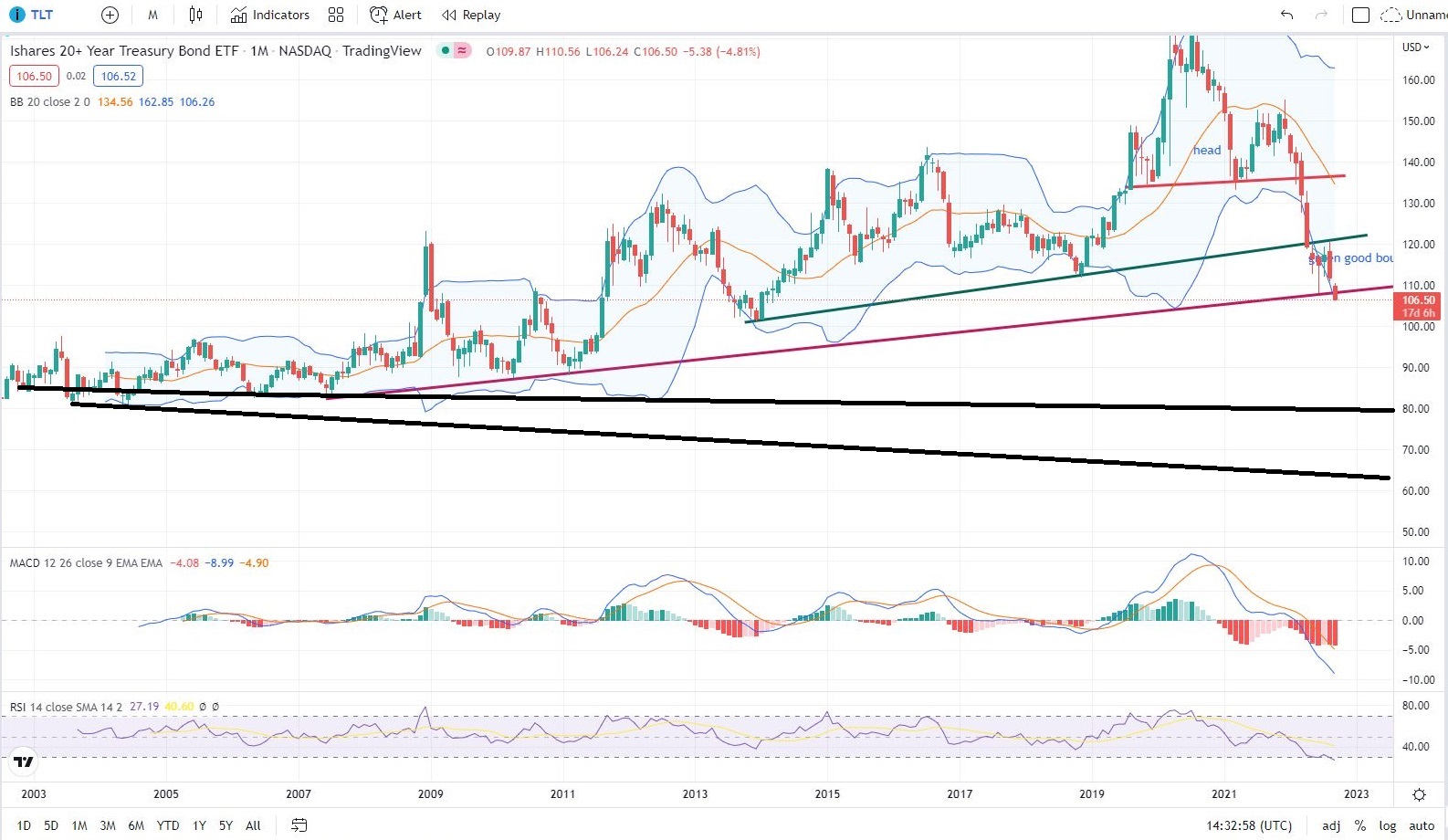Click the price change -5.38 (-4.81%) text
This screenshot has height=840, width=1448.
tap(721, 51)
